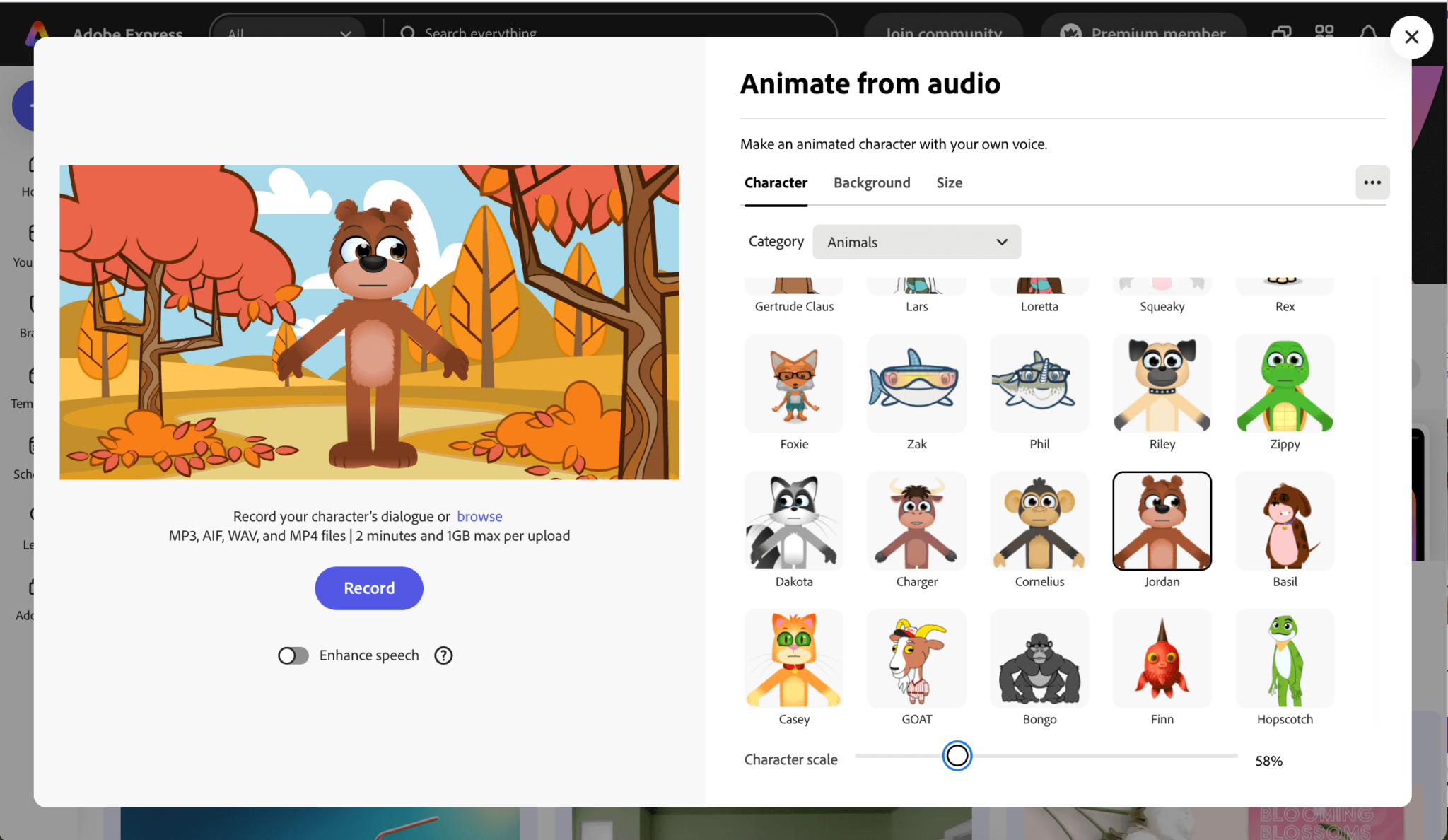Click the device mirroring icon in the top bar
The image size is (1448, 840).
(x=1280, y=33)
